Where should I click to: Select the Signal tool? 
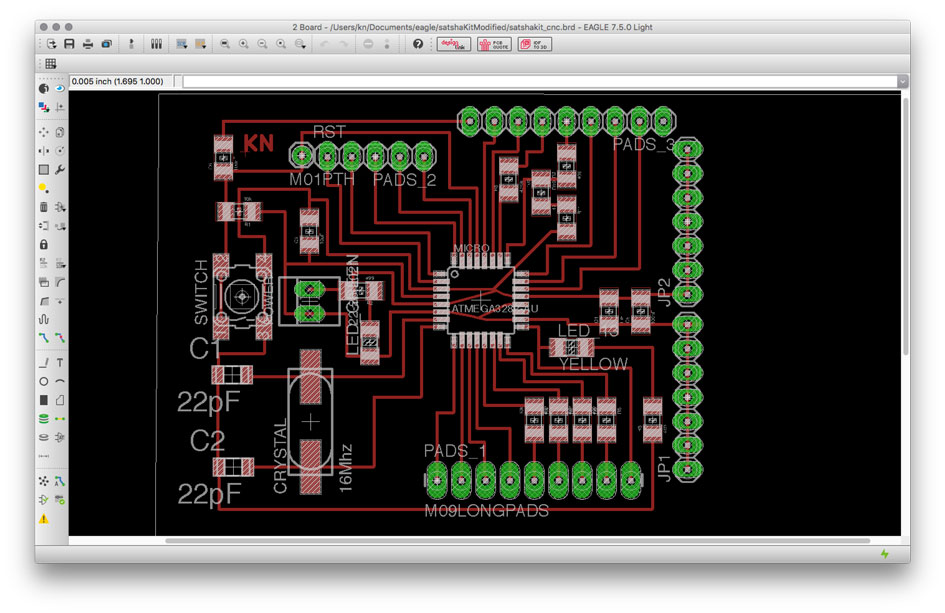(60, 419)
